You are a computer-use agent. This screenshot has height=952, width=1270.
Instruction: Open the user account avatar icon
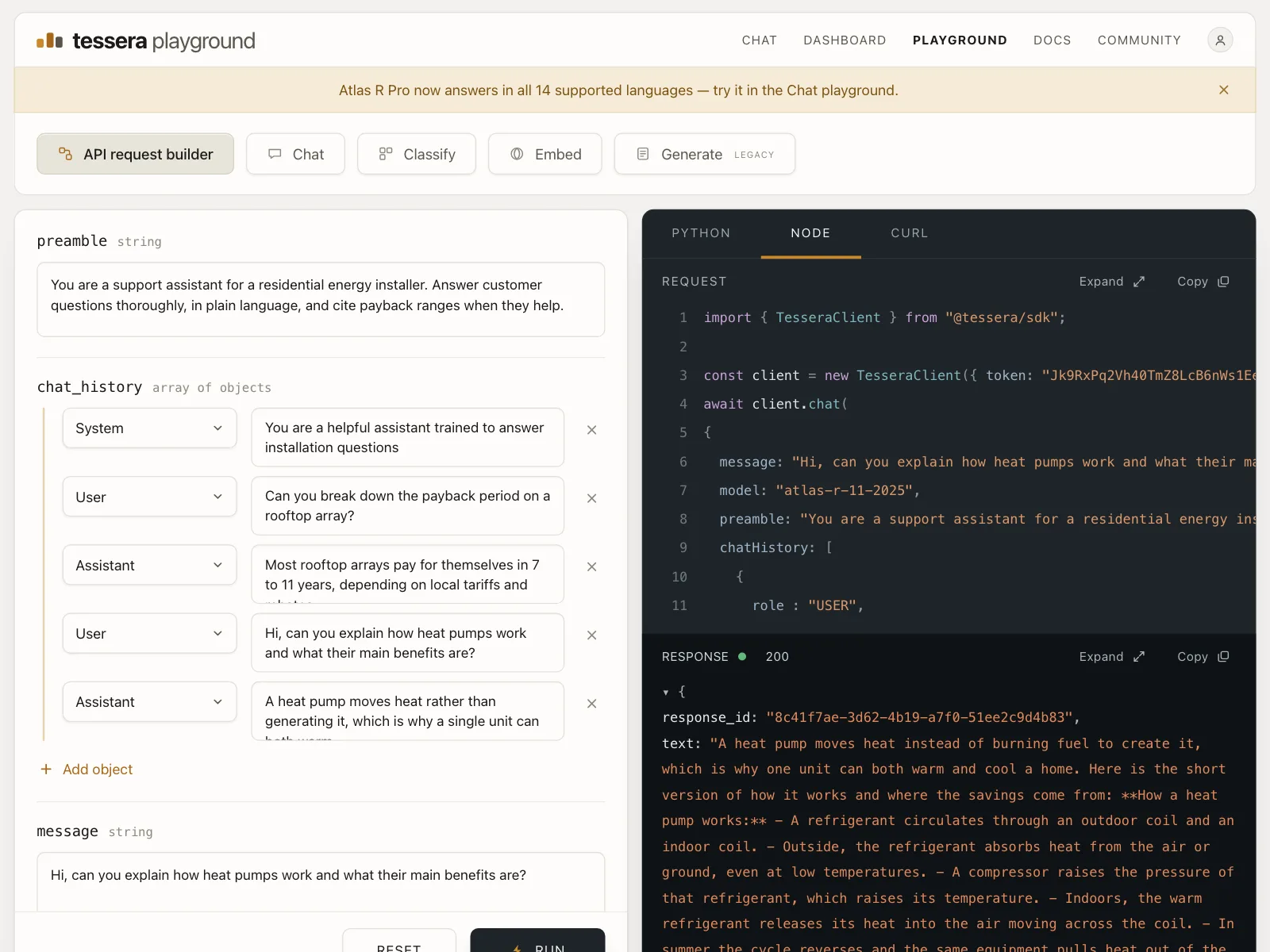(x=1220, y=40)
